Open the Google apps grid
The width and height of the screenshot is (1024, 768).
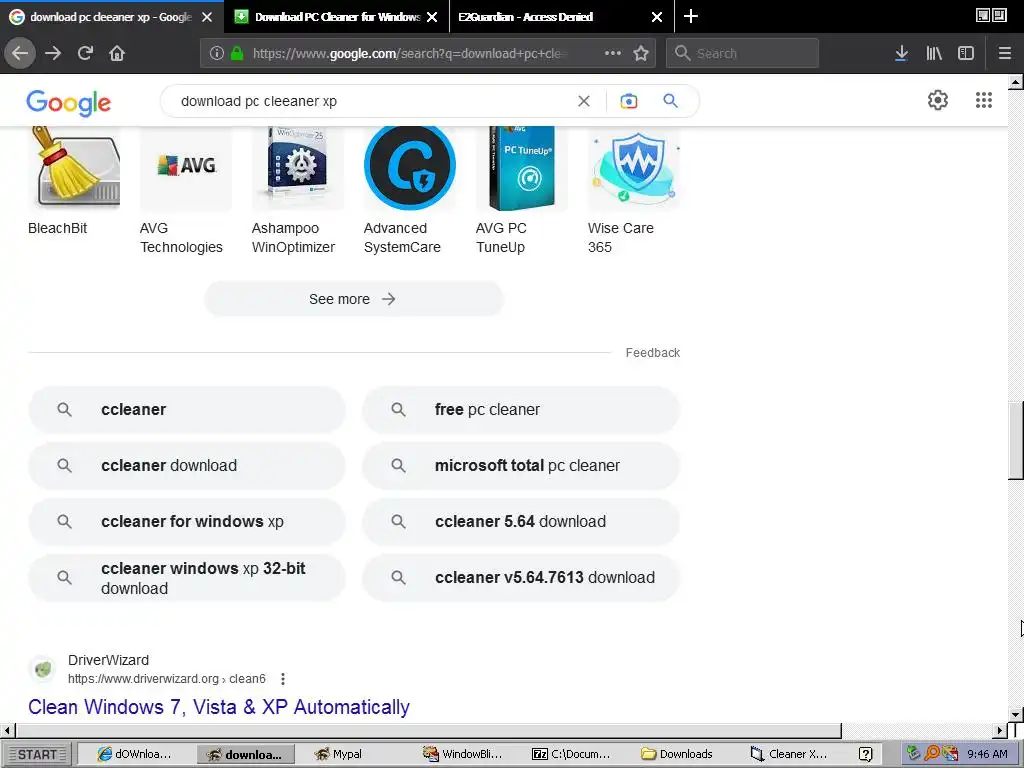click(x=984, y=100)
